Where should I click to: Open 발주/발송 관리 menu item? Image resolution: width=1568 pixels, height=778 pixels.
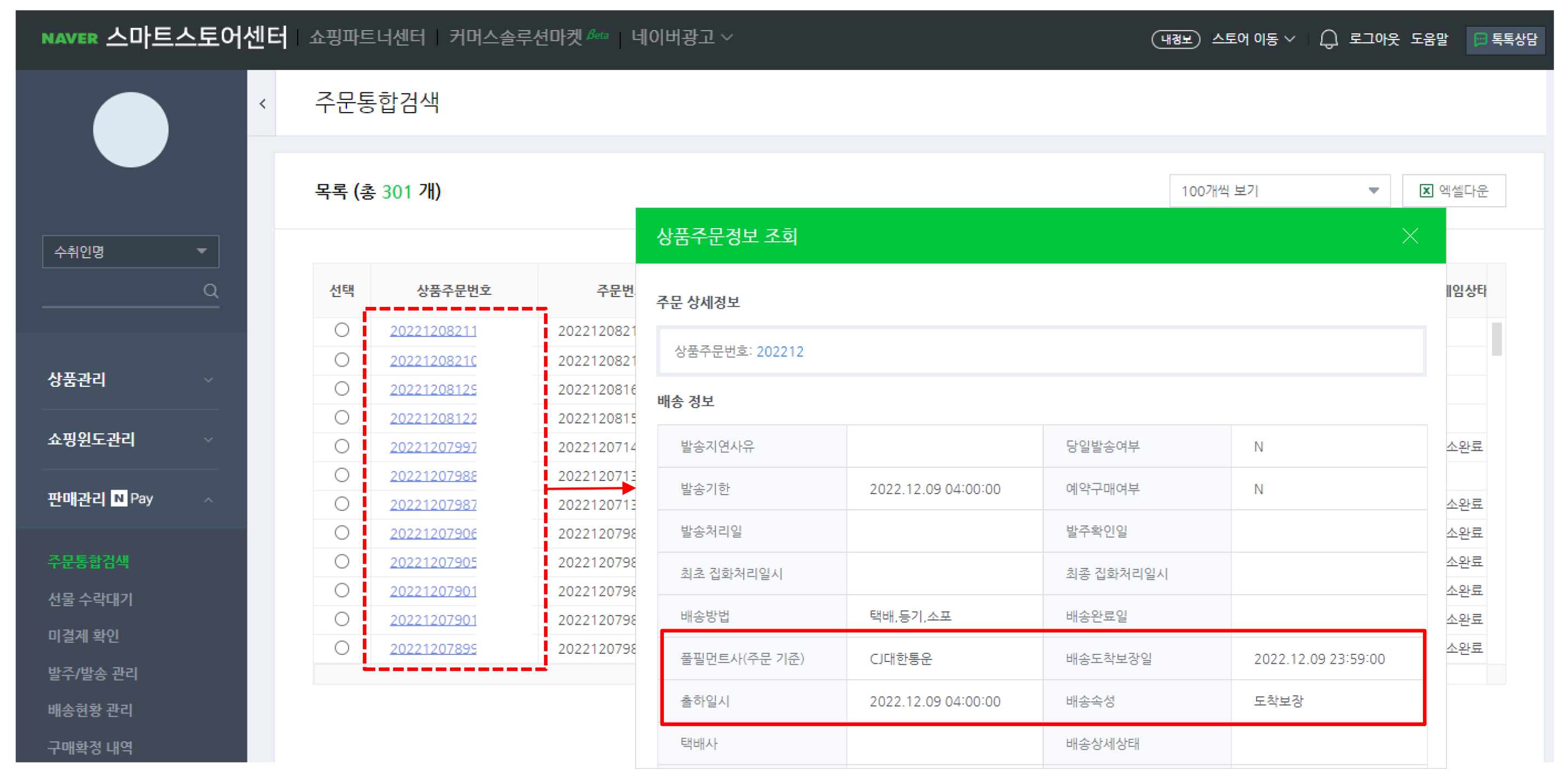tap(92, 673)
